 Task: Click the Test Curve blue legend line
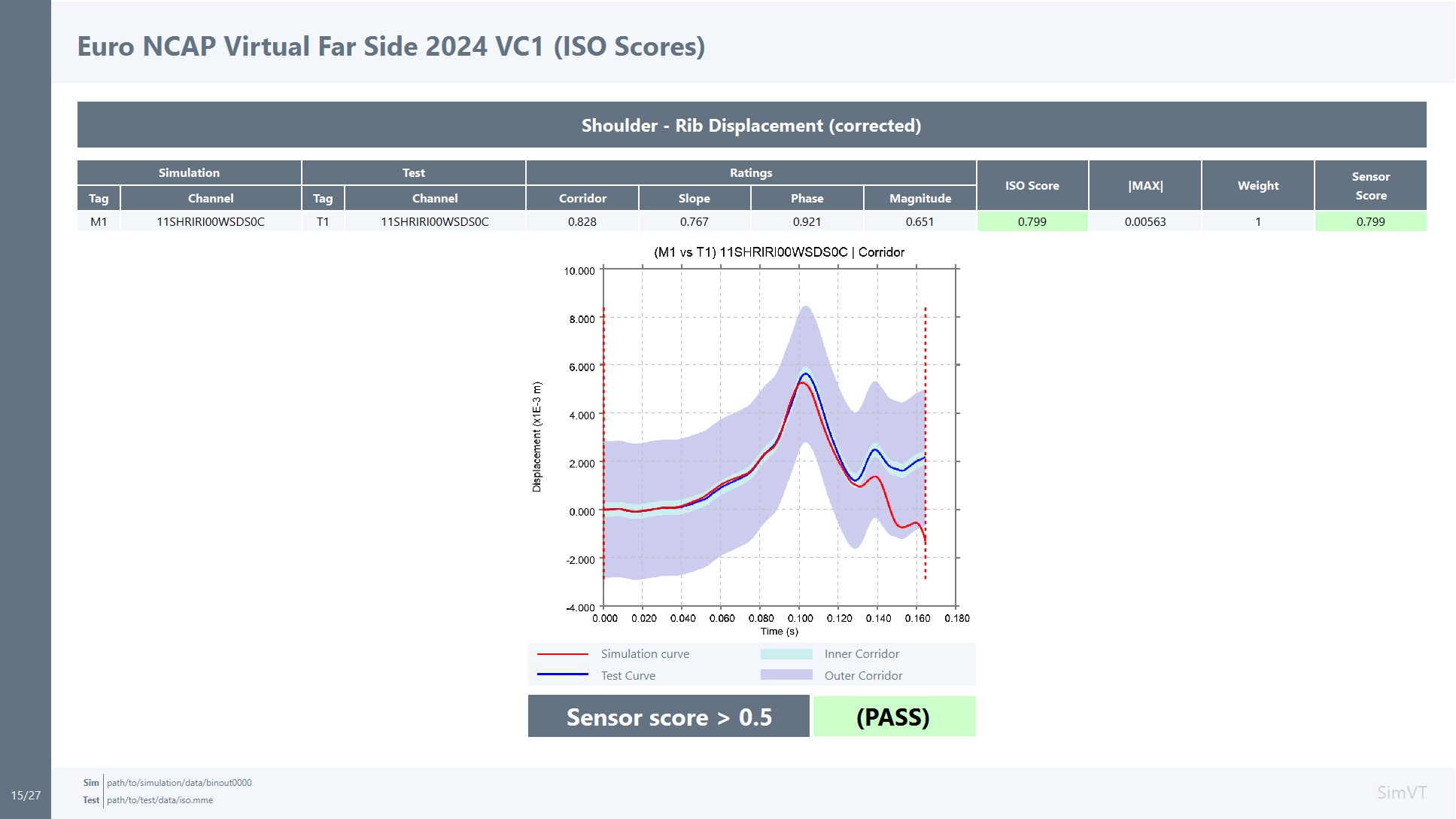click(x=563, y=675)
